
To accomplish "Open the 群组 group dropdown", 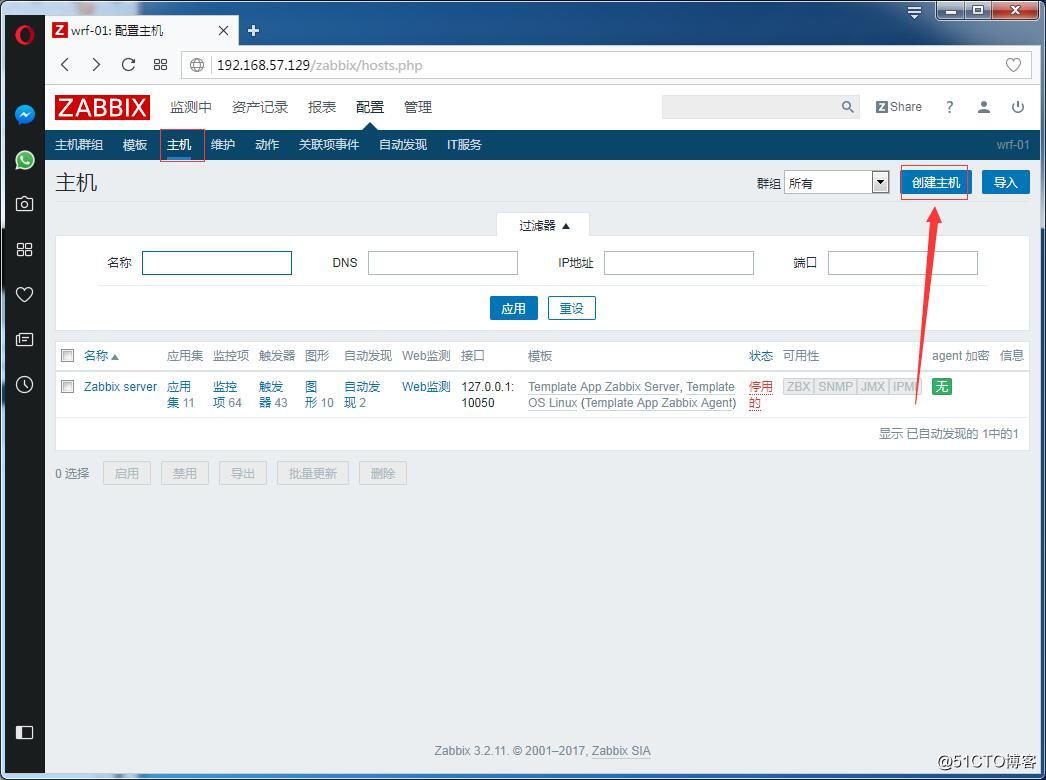I will tap(837, 183).
